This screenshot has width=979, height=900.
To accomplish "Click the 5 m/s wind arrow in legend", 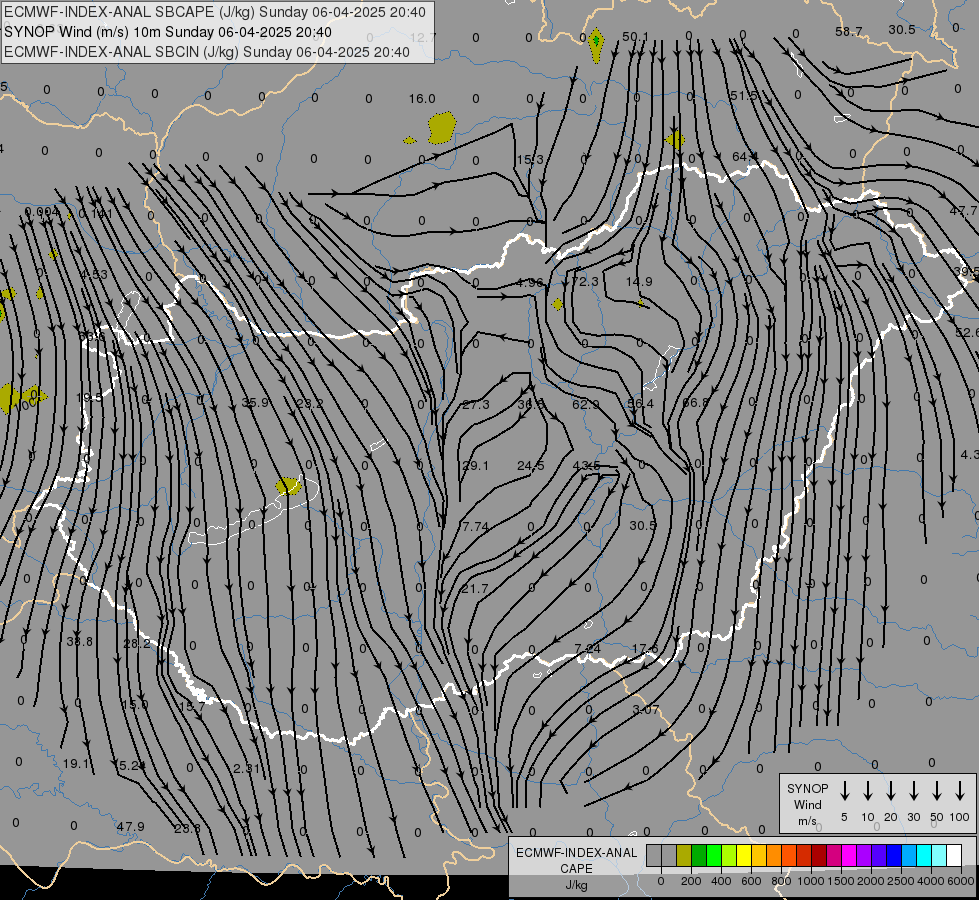I will point(845,791).
